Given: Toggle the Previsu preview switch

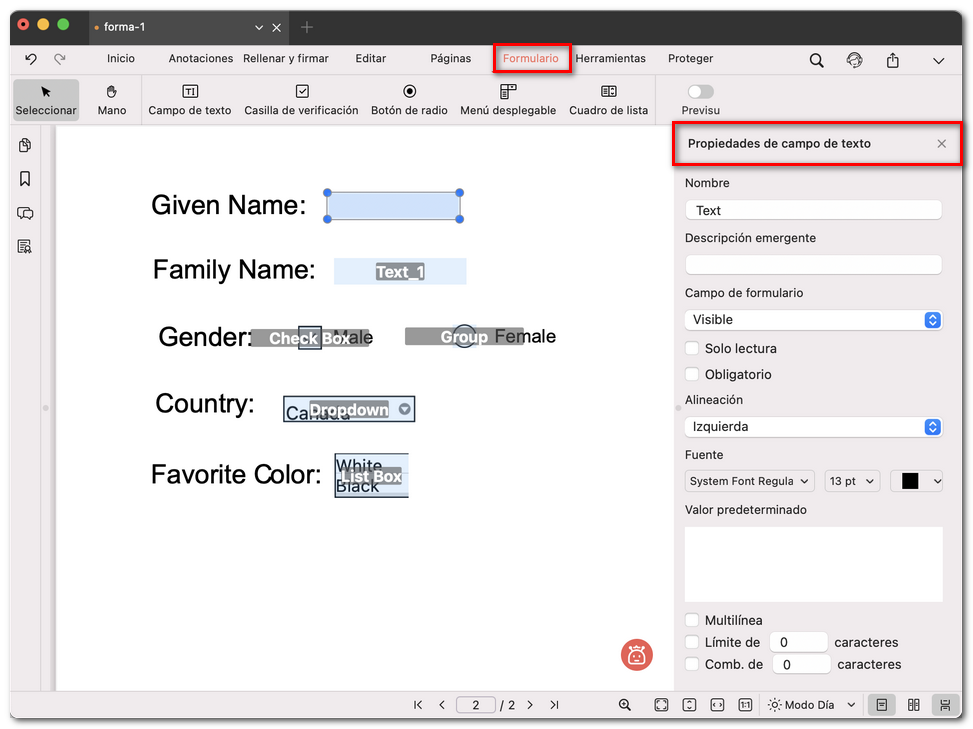Looking at the screenshot, I should (x=700, y=92).
